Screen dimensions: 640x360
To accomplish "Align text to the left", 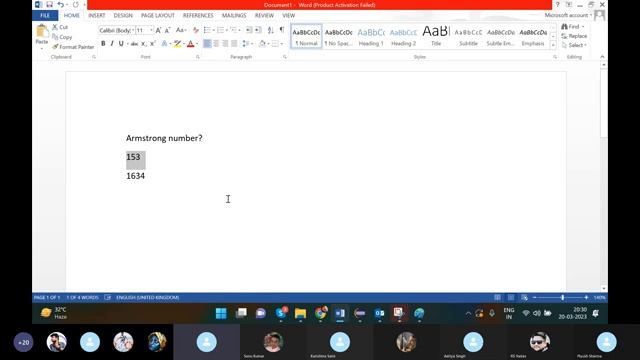I will pyautogui.click(x=207, y=44).
